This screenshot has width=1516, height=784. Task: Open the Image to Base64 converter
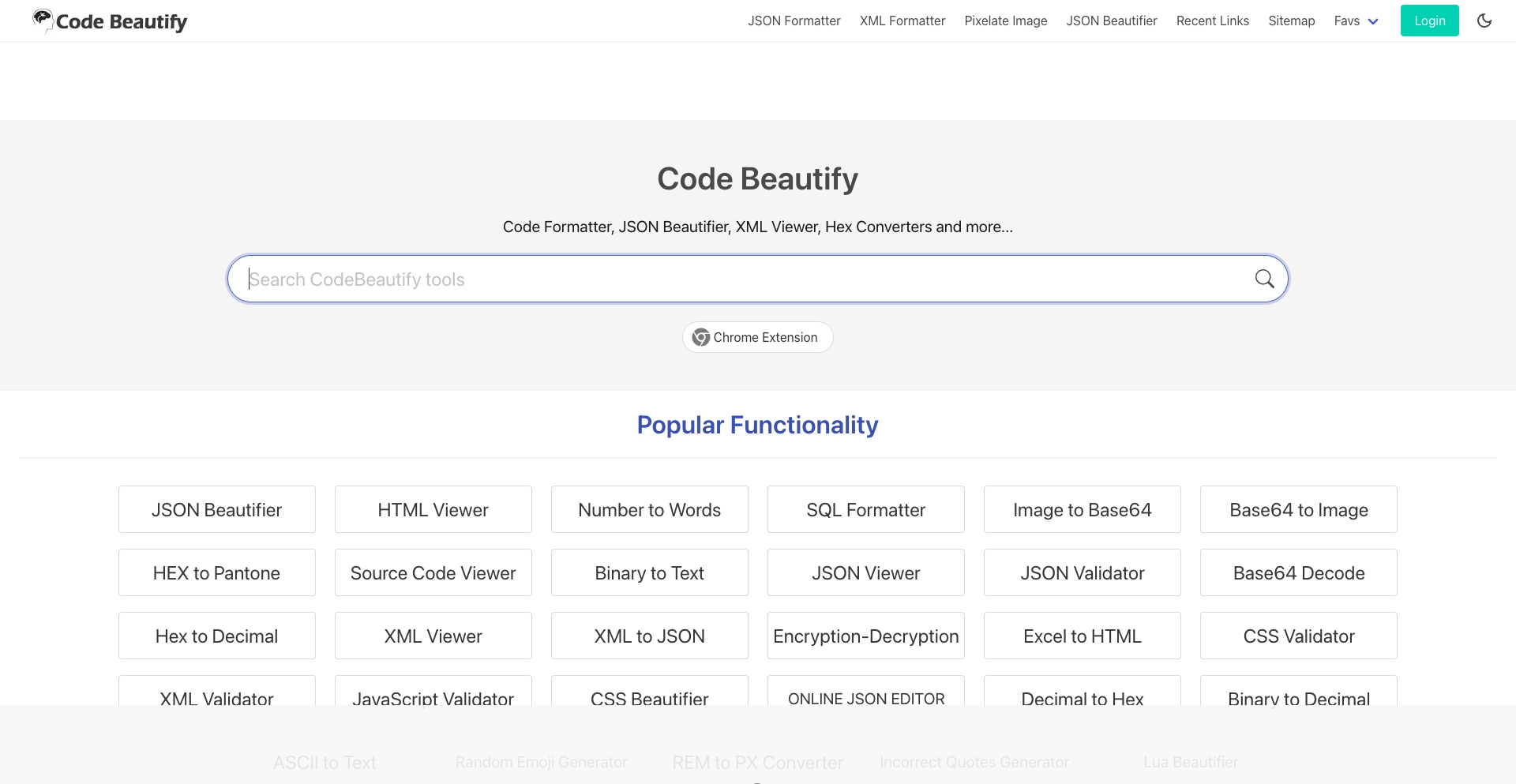tap(1082, 509)
